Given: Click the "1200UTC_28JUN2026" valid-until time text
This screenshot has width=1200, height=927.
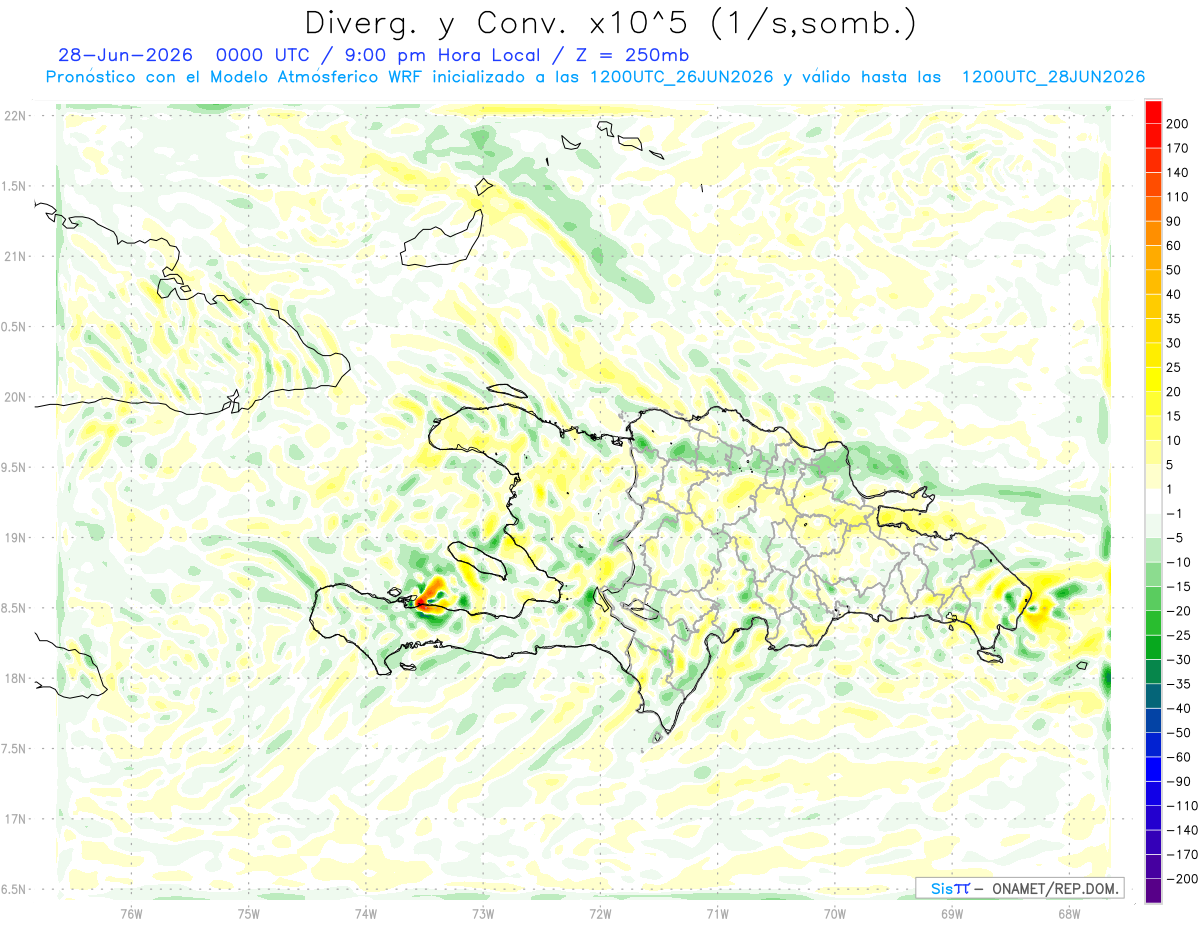Looking at the screenshot, I should [1053, 77].
